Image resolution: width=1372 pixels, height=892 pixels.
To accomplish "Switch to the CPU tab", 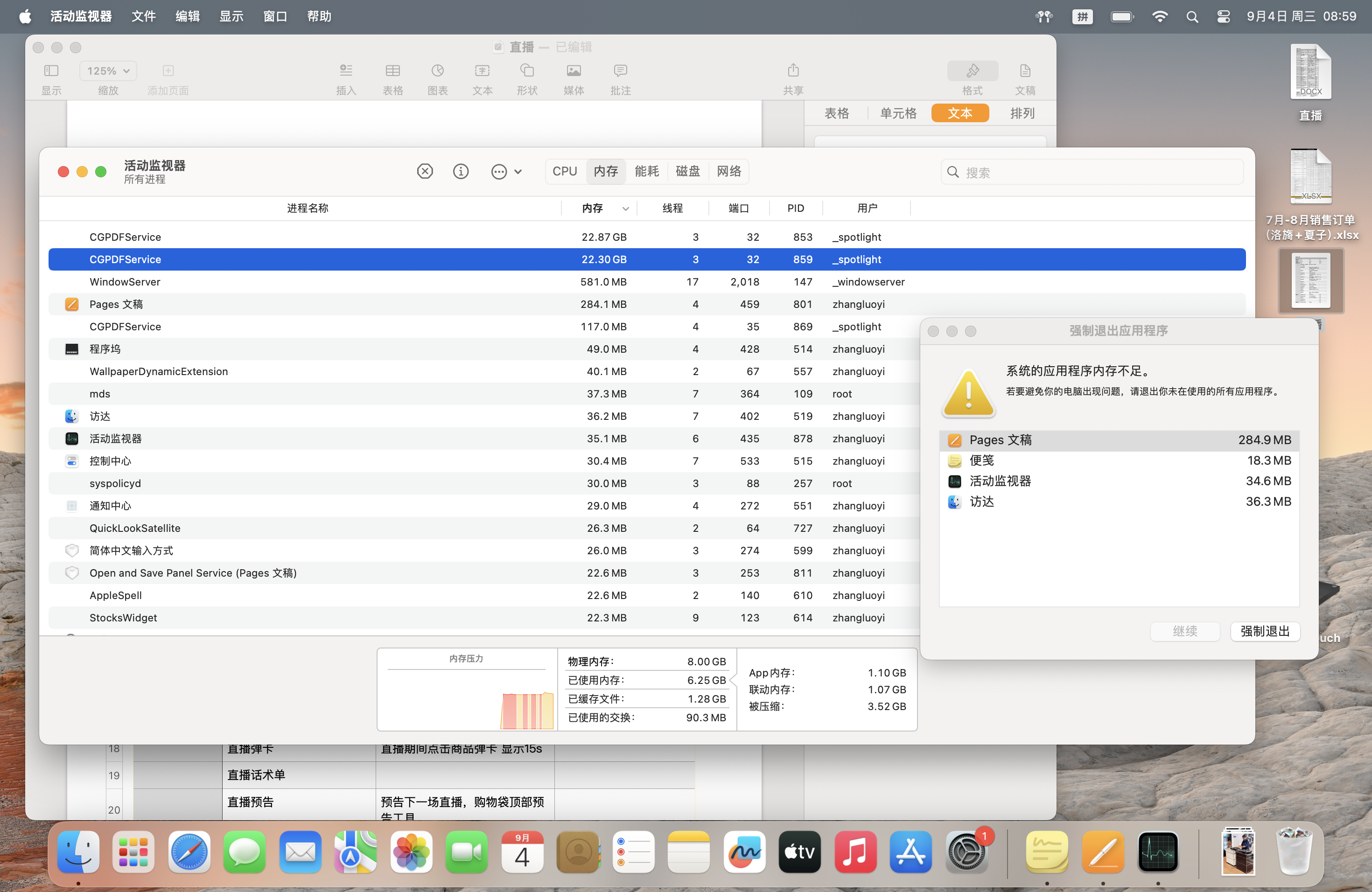I will pos(564,171).
